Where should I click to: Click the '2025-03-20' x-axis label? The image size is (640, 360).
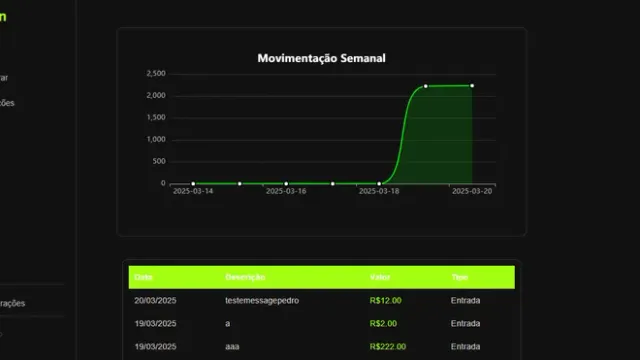tap(472, 191)
